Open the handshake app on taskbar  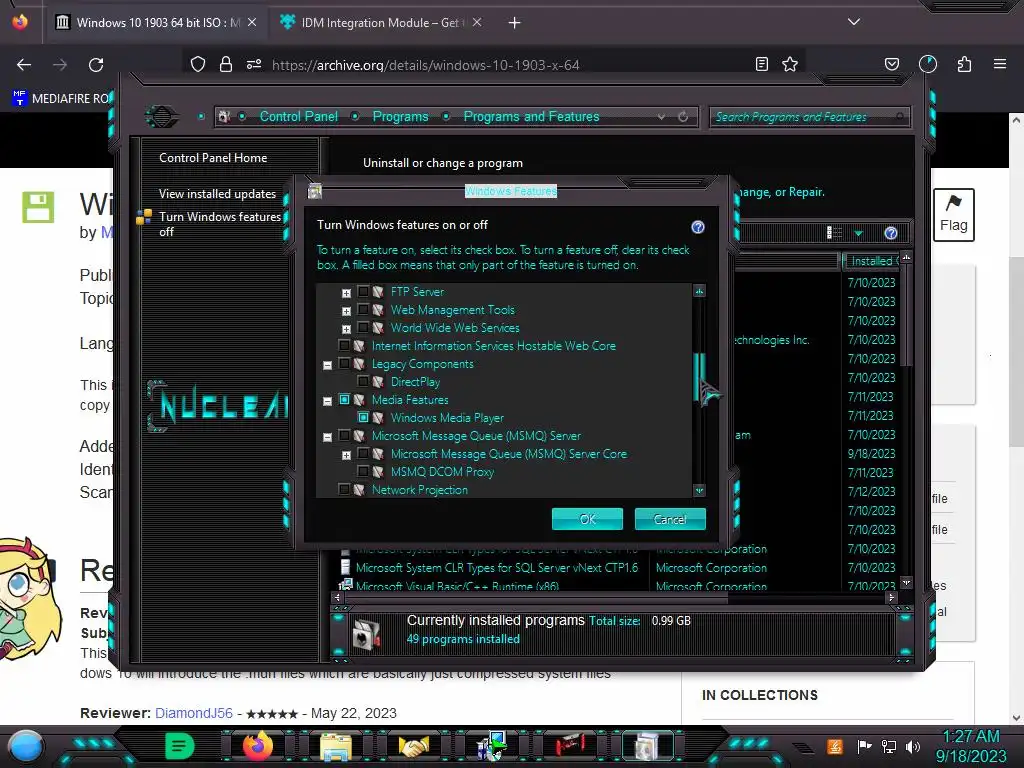click(x=413, y=746)
